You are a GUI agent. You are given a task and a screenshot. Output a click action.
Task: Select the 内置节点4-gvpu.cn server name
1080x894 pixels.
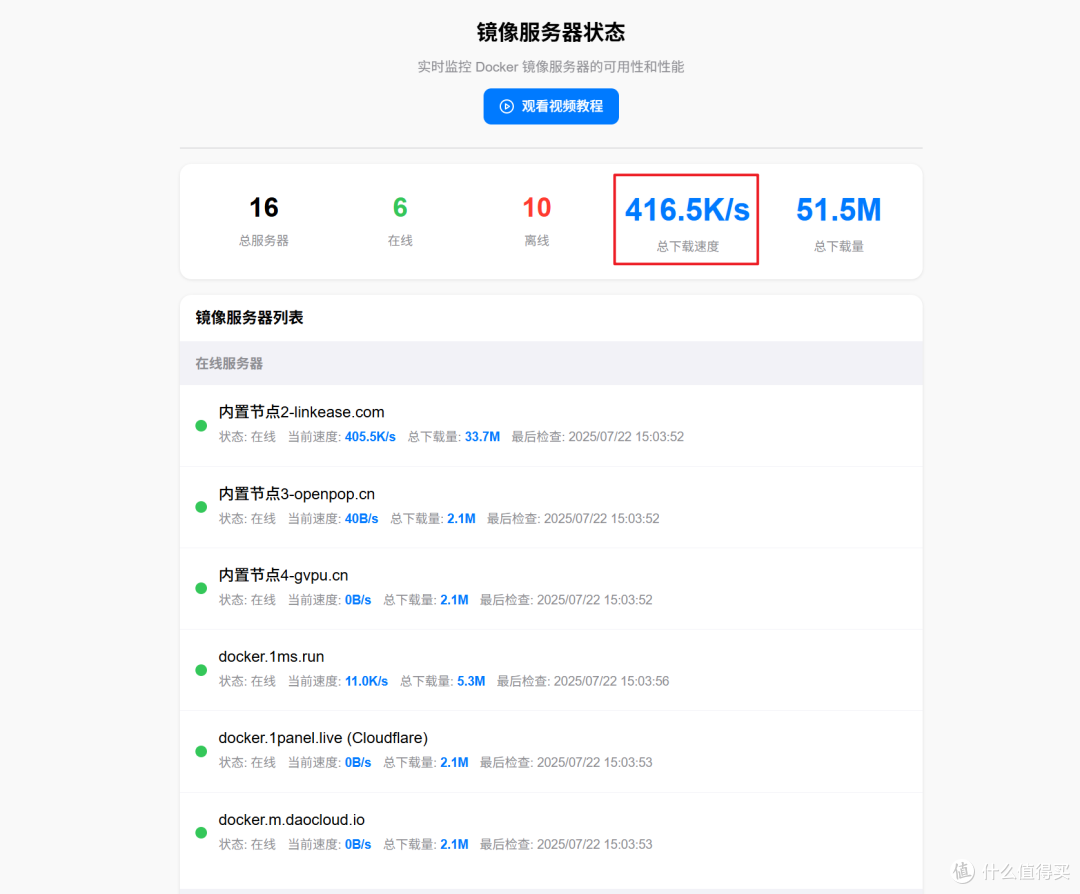pyautogui.click(x=283, y=575)
